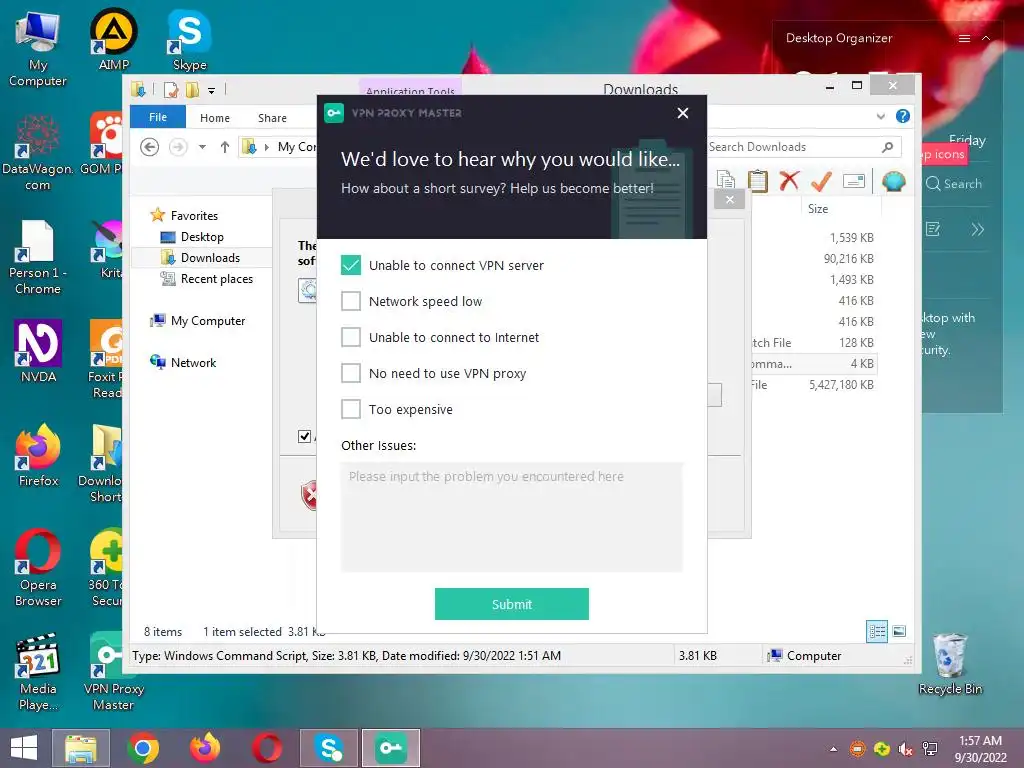The image size is (1024, 768).
Task: Expand Desktop Organizer double chevron
Action: 977,229
